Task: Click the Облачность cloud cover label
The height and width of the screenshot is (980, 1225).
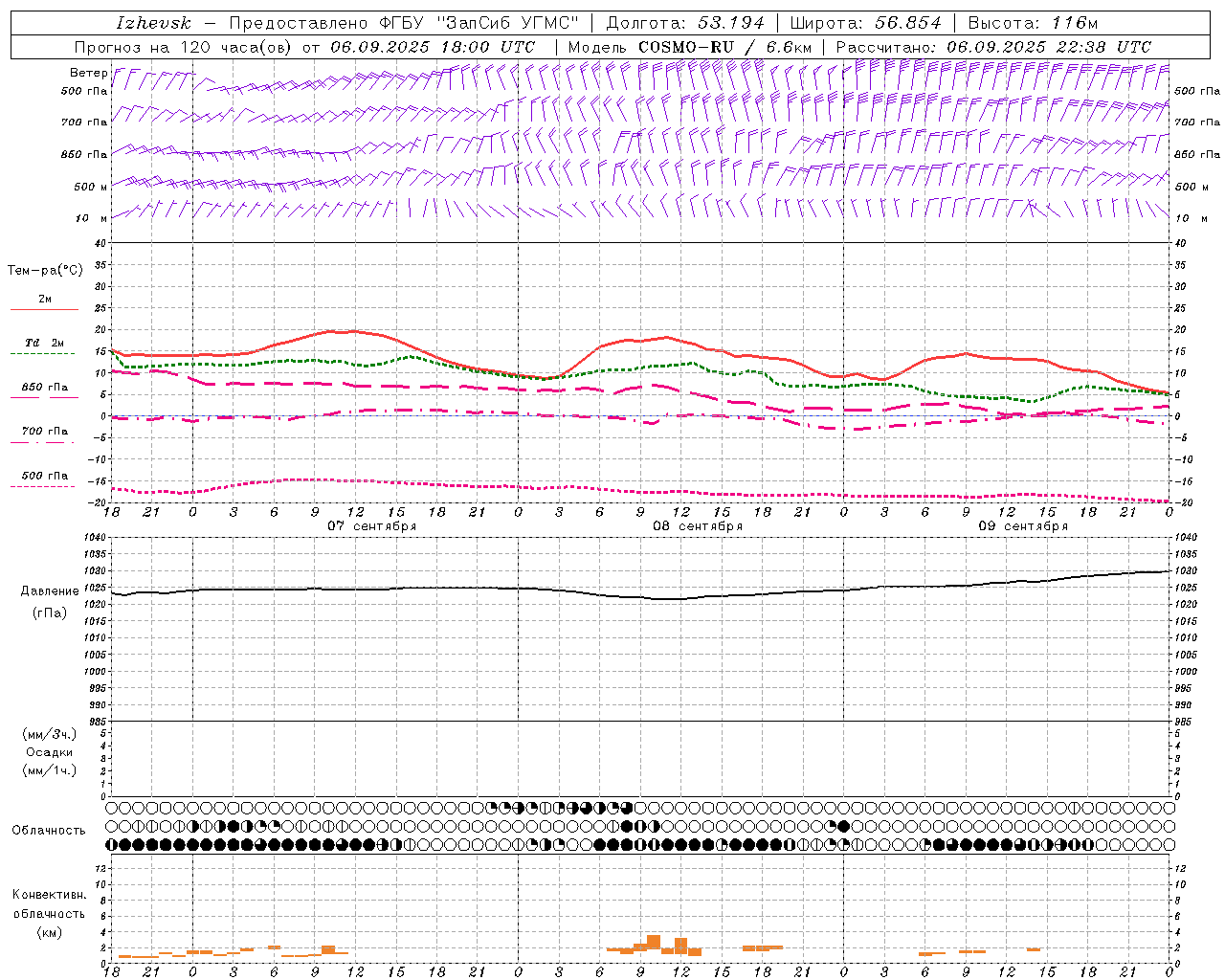Action: point(49,831)
